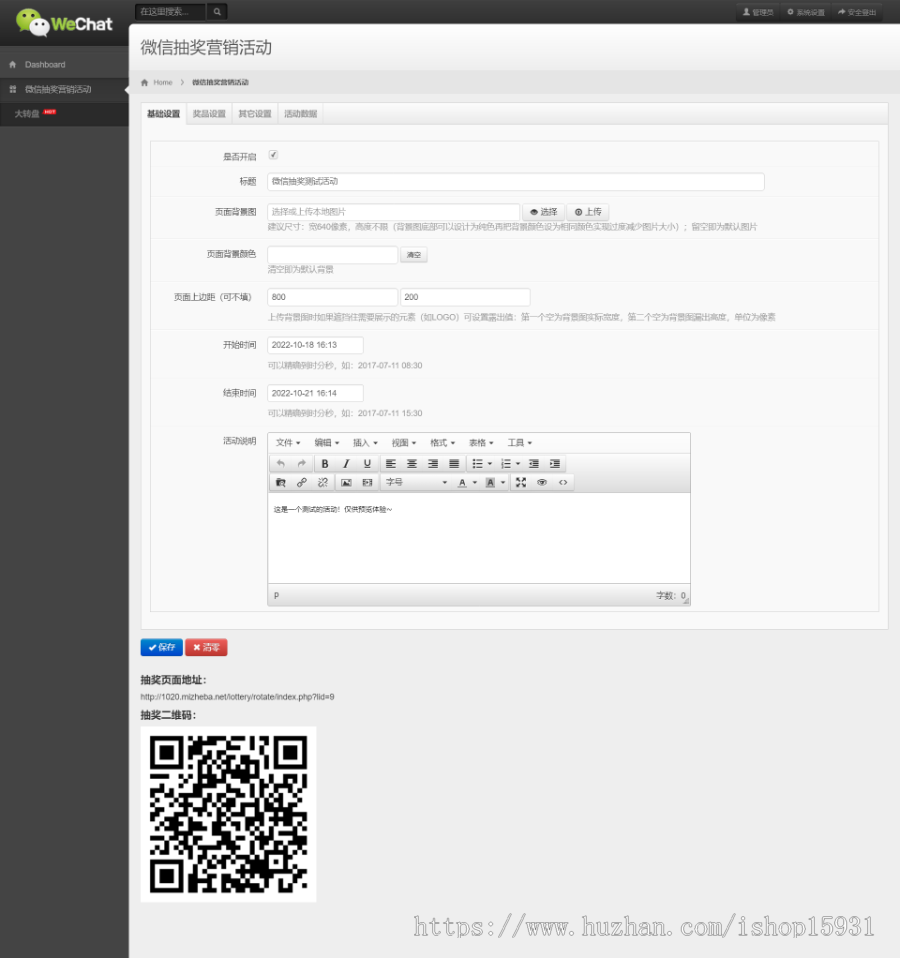Click the 页面背景颜色 color field

point(332,255)
